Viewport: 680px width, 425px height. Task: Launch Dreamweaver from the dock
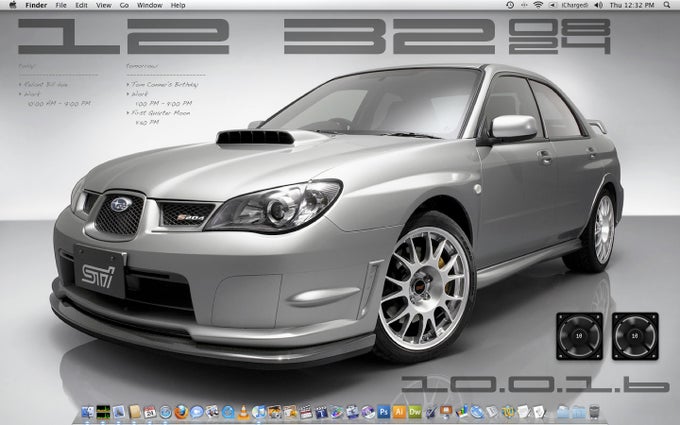coord(415,412)
